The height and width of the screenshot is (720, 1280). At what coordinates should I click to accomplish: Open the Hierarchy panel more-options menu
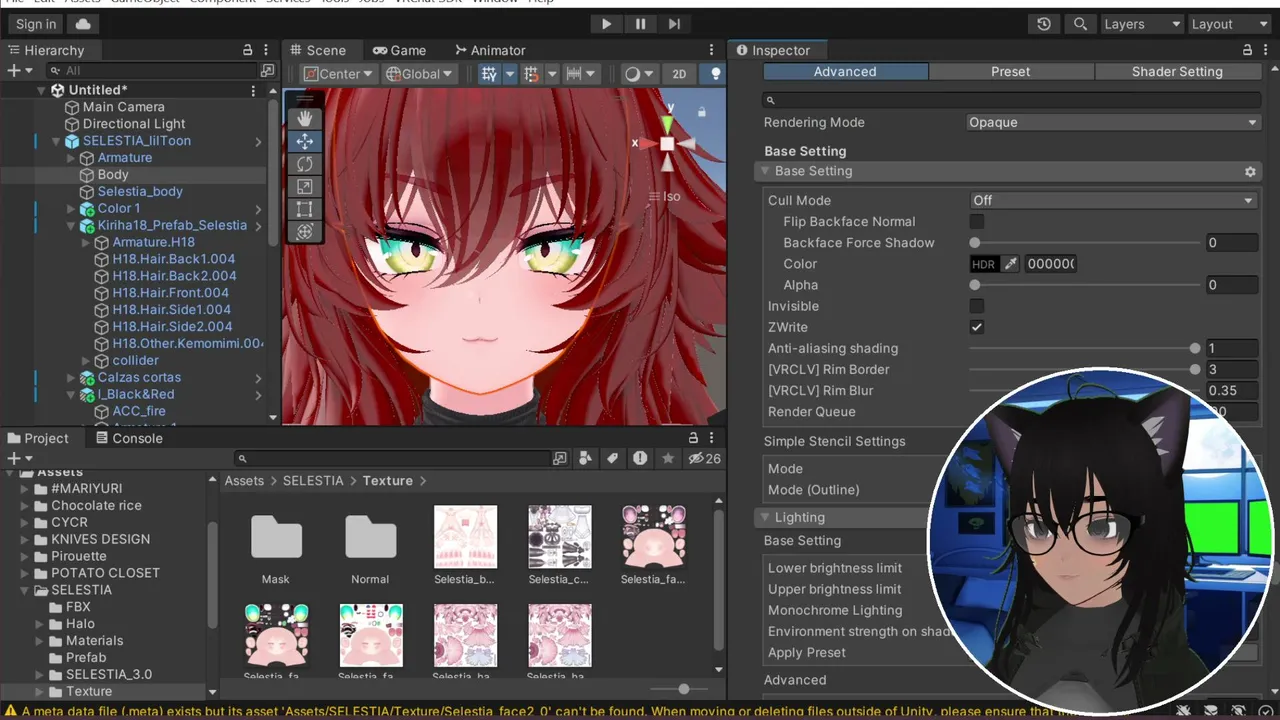[268, 50]
